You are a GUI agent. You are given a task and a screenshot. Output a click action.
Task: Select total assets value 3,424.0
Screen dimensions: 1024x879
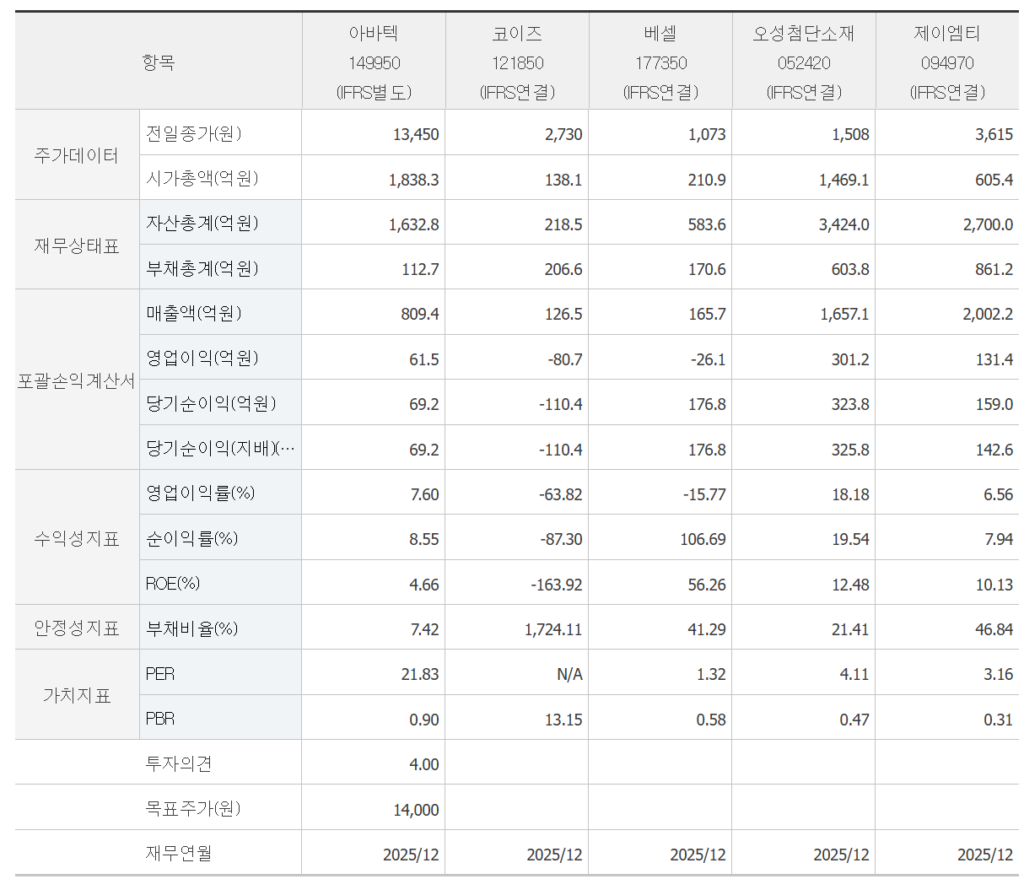[x=844, y=225]
